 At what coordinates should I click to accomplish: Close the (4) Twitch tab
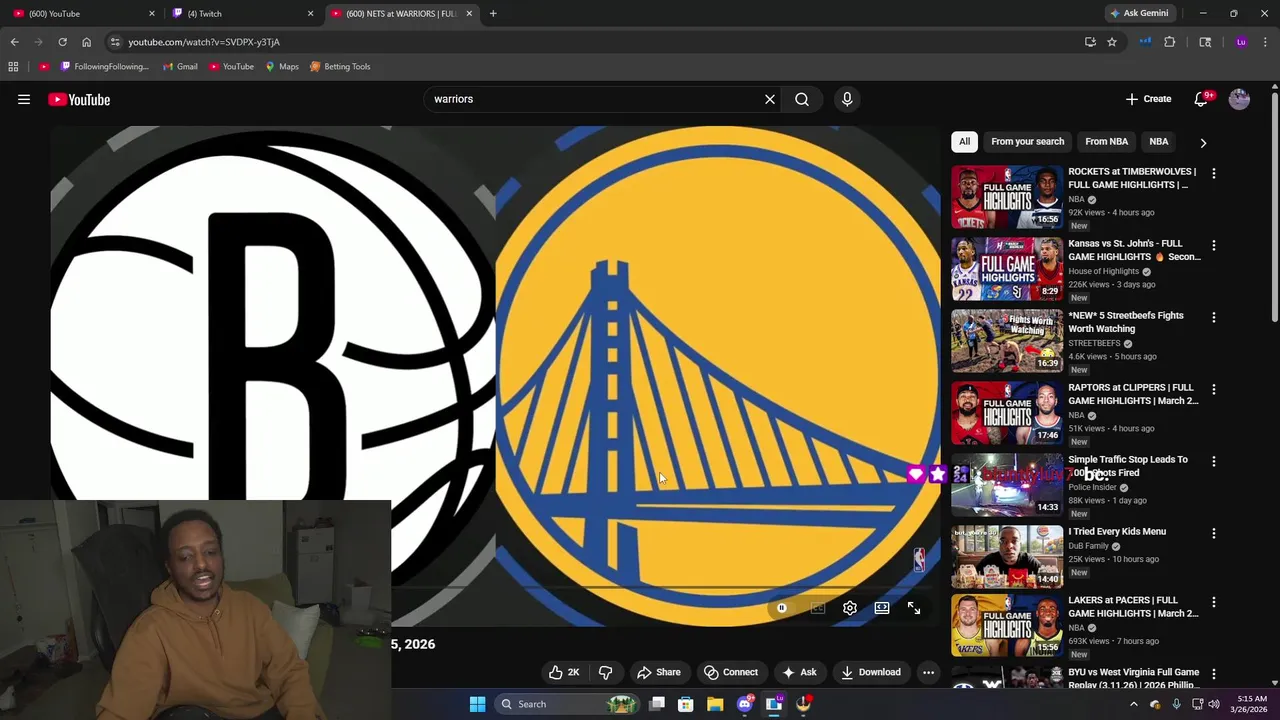[x=310, y=13]
